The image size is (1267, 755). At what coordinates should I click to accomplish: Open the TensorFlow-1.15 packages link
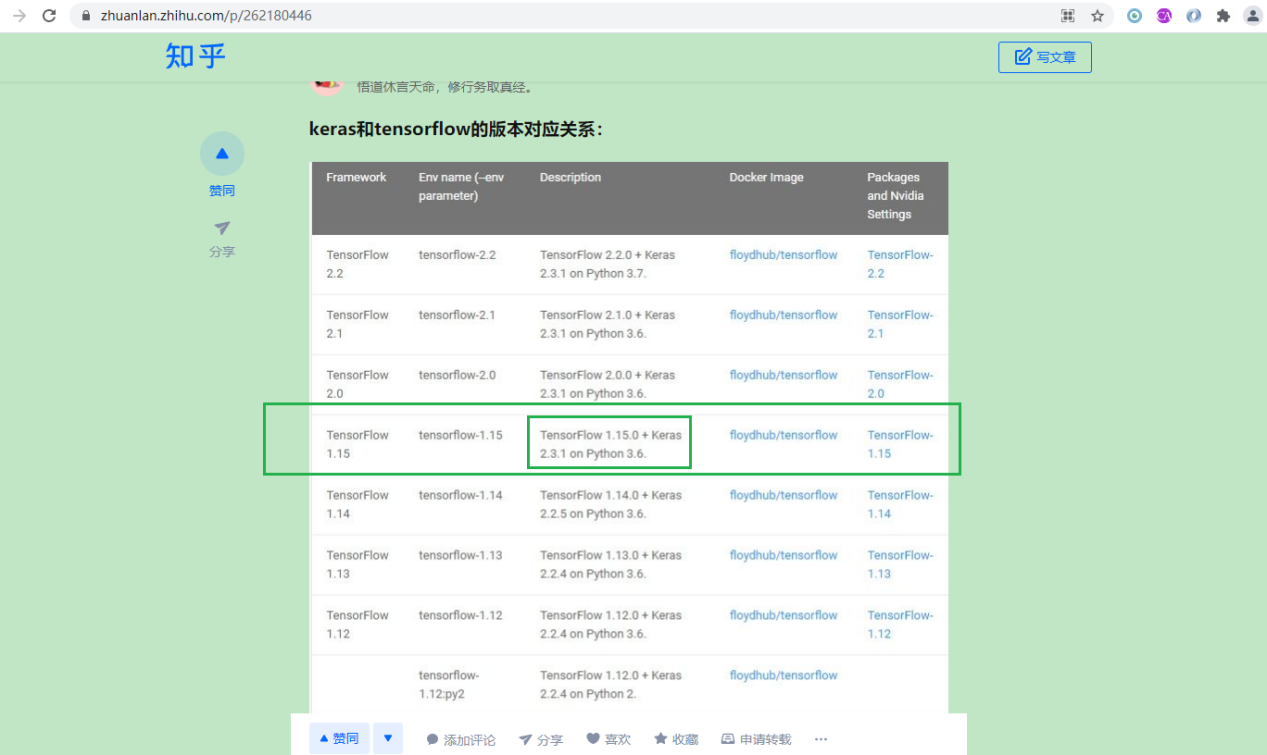900,444
